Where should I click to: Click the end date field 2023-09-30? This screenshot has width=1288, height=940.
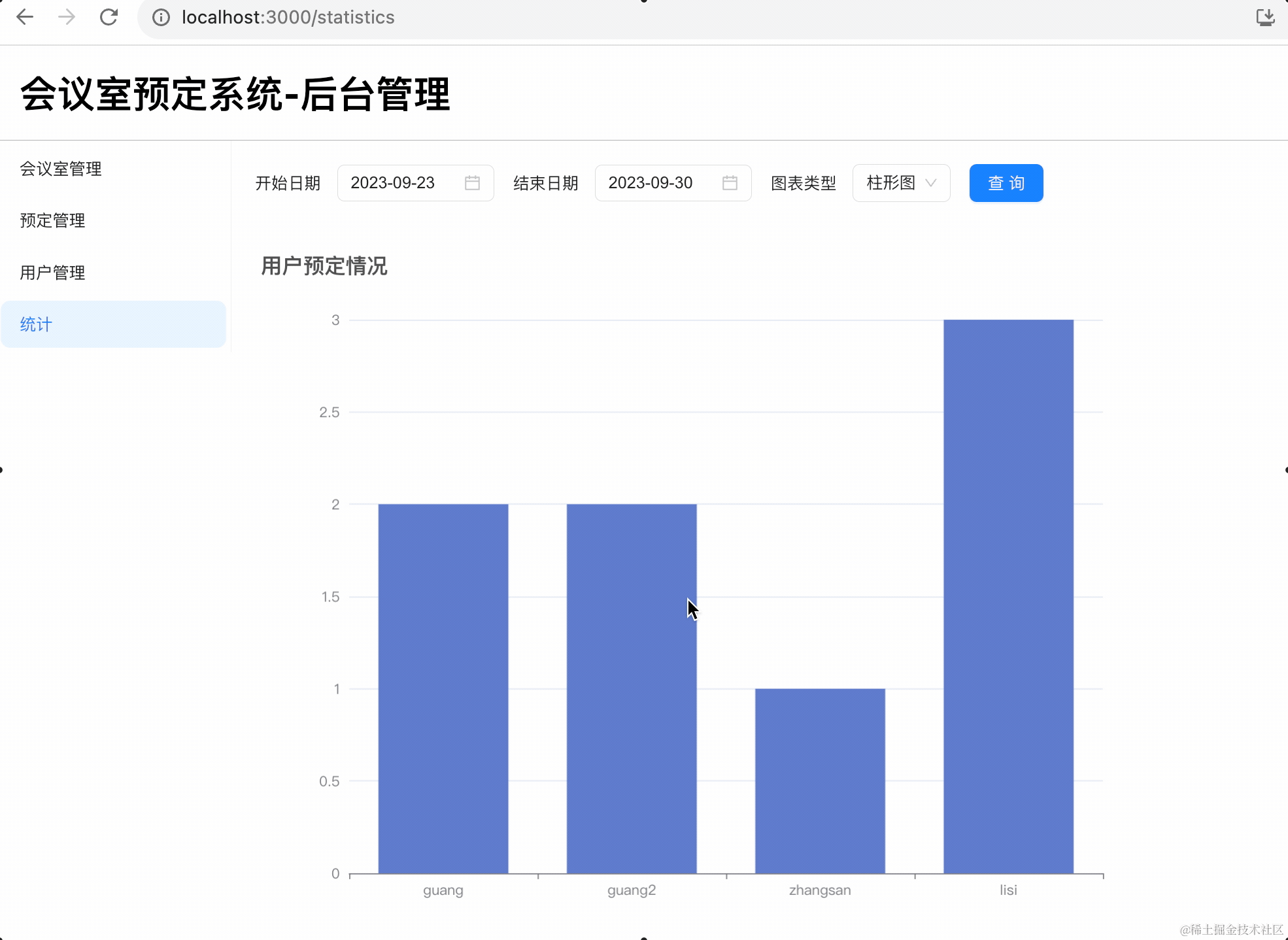click(x=651, y=183)
